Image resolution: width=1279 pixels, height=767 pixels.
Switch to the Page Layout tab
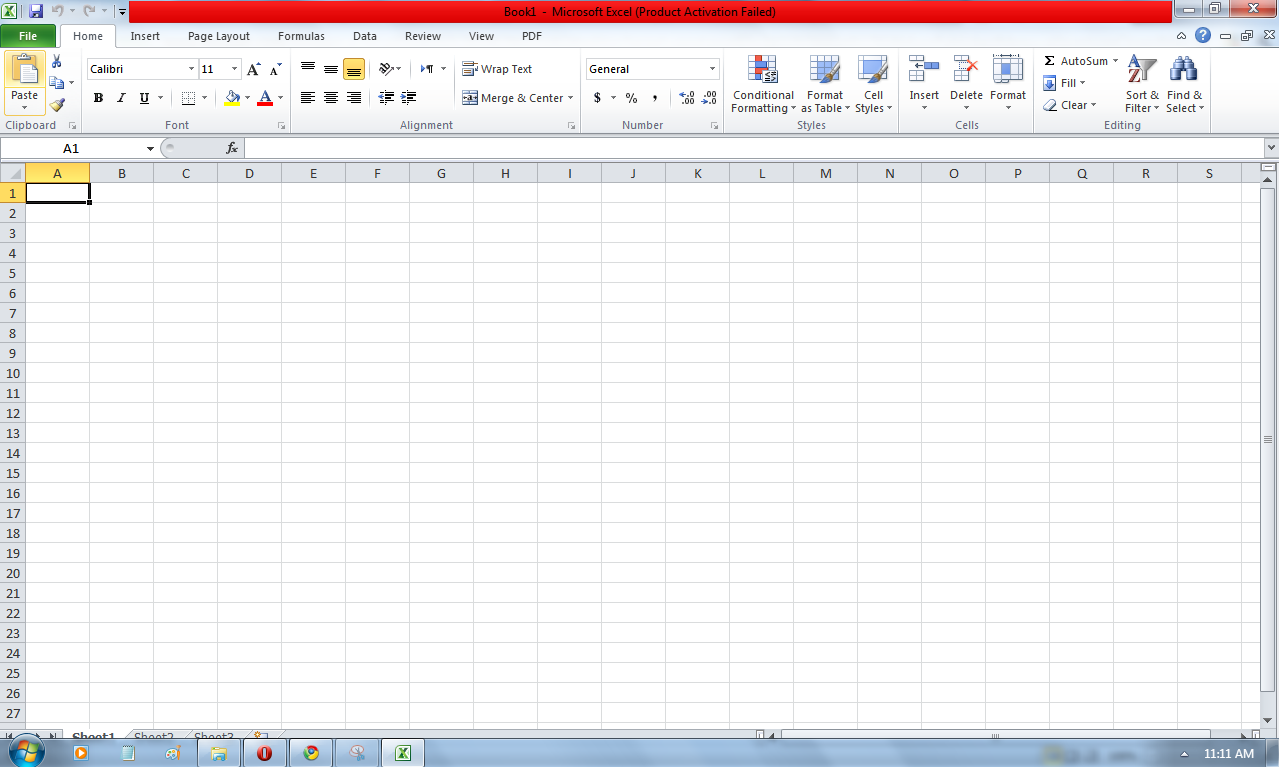click(219, 36)
